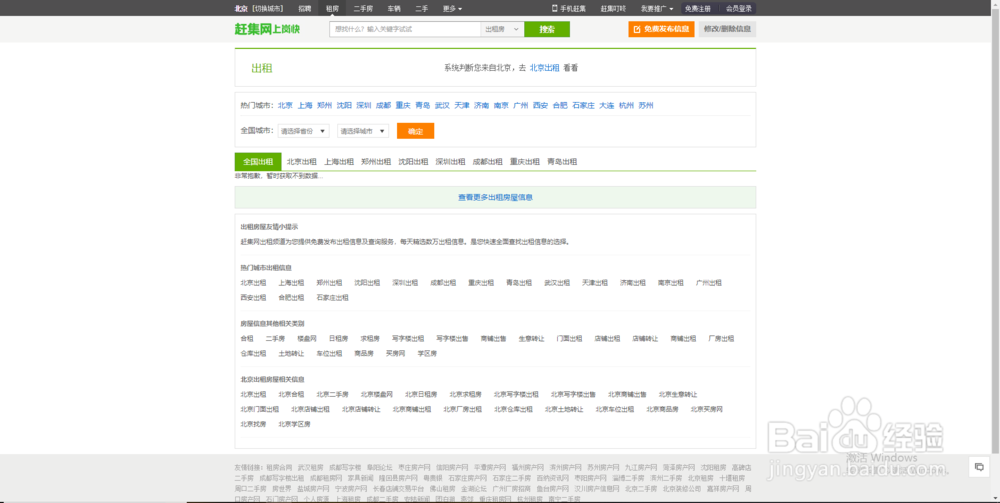Open the 更多 dropdown in top navigation
This screenshot has height=503, width=1000.
pyautogui.click(x=452, y=9)
